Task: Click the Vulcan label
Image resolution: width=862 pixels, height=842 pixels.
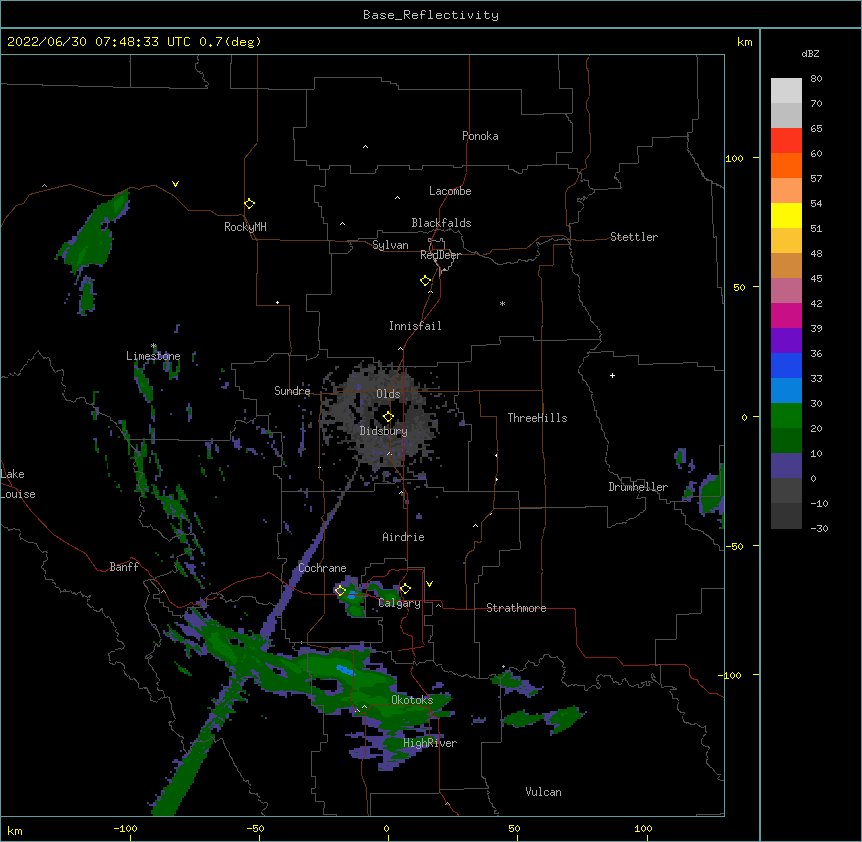Action: (543, 792)
